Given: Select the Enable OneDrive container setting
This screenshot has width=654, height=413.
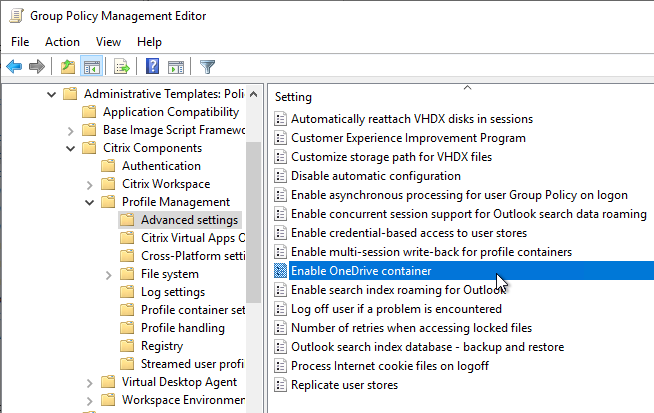Looking at the screenshot, I should pos(375,270).
